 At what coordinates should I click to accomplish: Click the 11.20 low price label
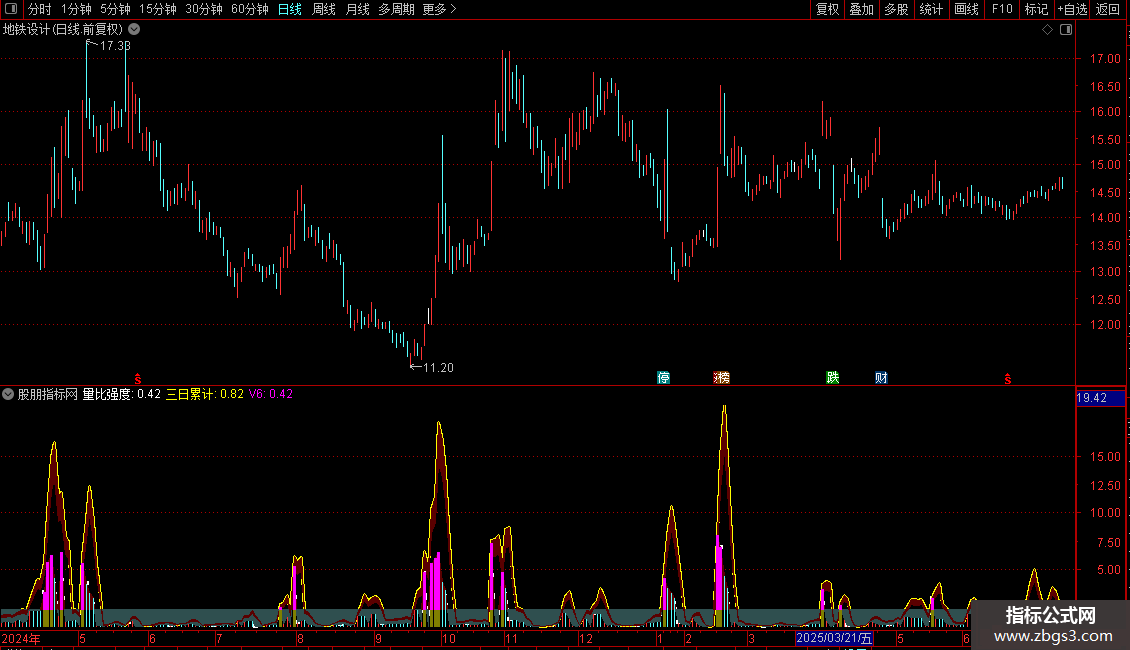(438, 368)
